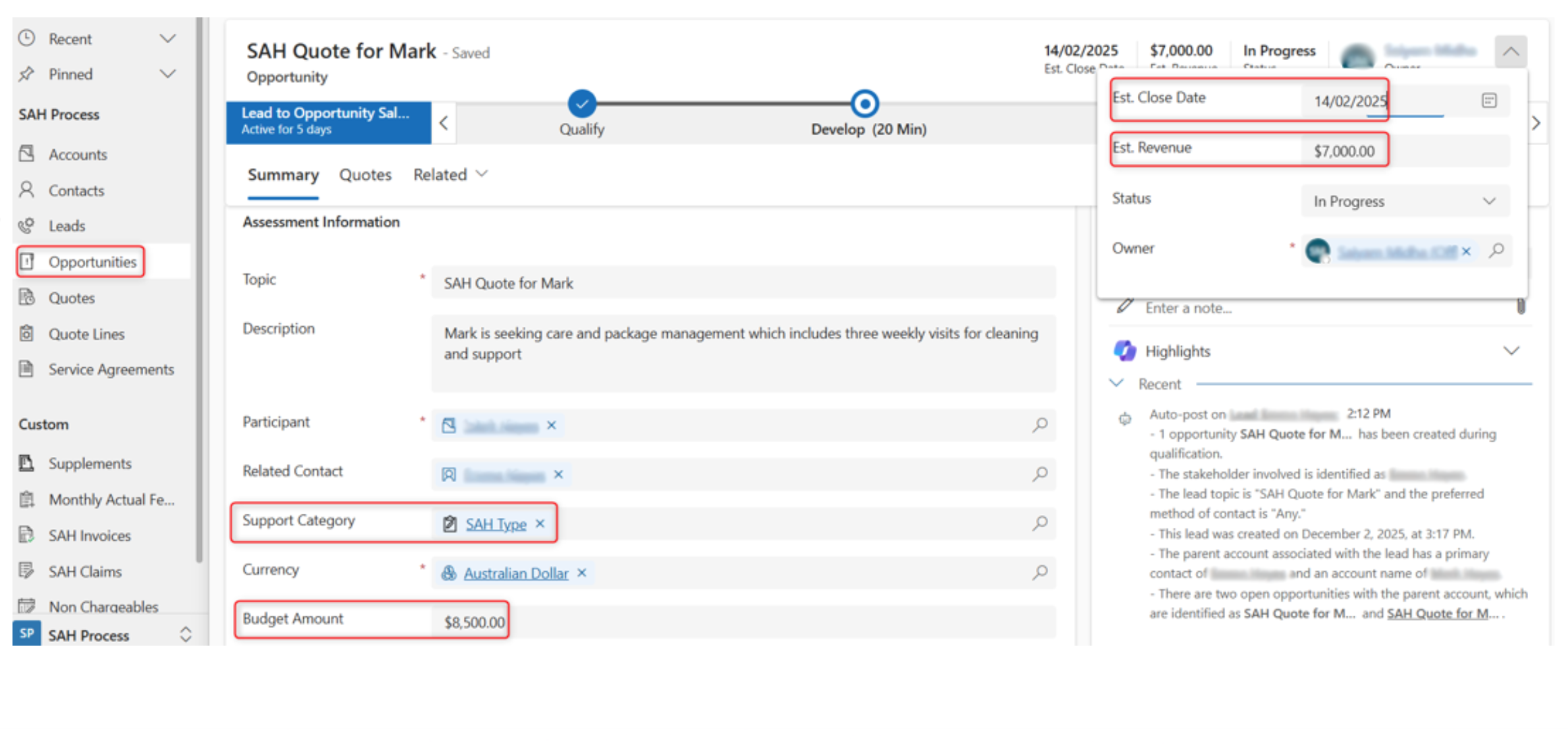1568x744 pixels.
Task: Click the Copilot Highlights icon
Action: (1124, 351)
